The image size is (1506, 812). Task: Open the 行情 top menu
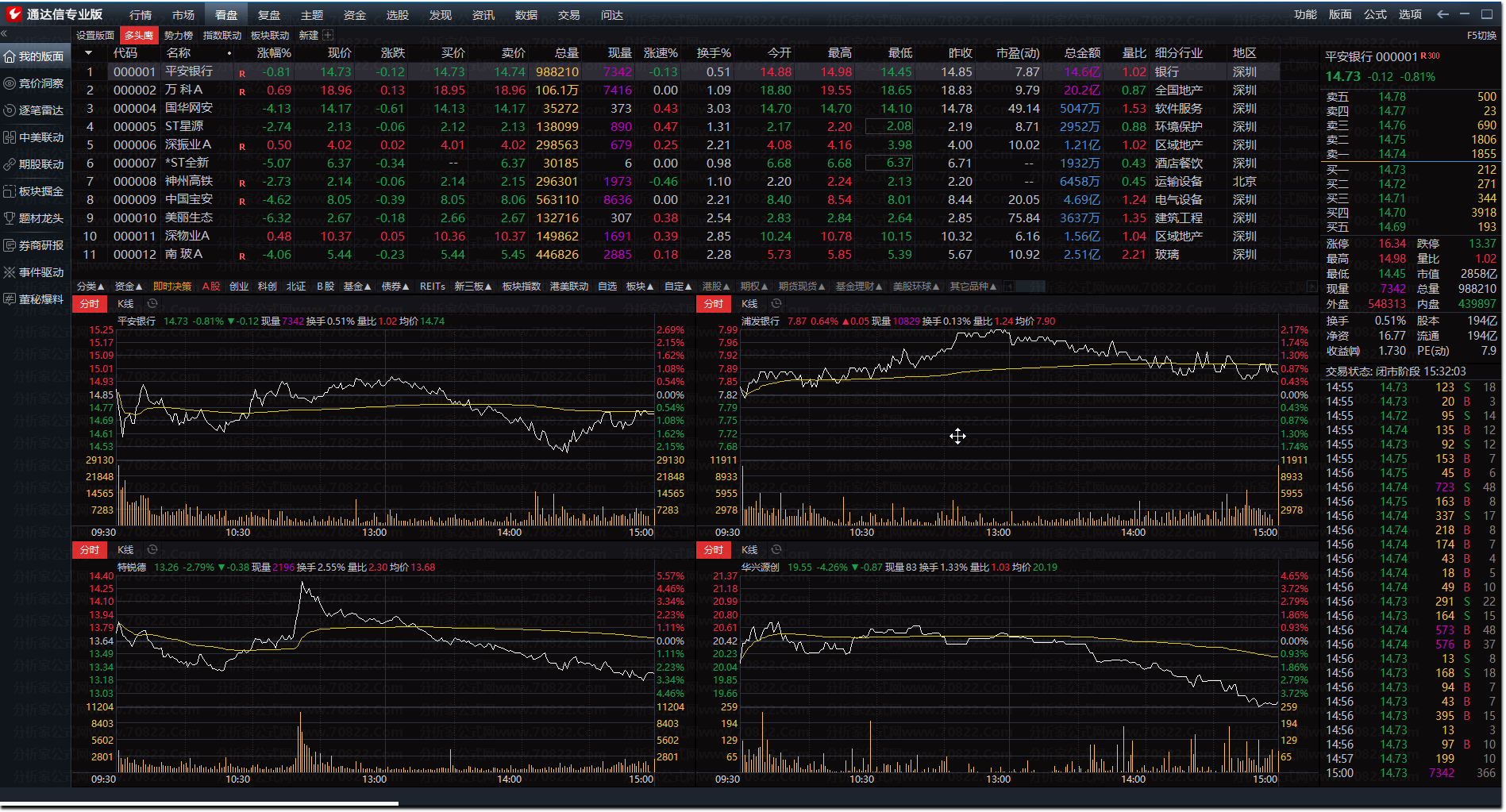(x=141, y=15)
